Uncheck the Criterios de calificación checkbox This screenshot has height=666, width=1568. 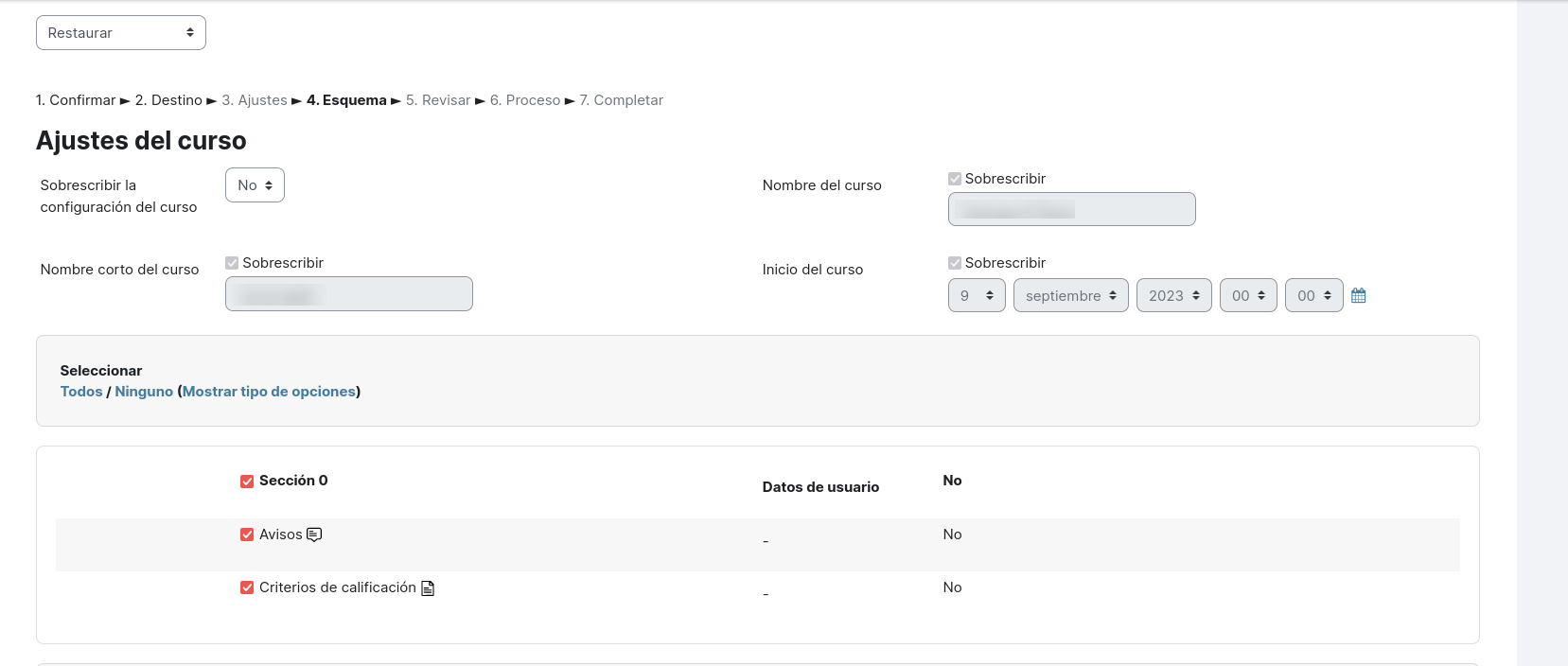[x=247, y=587]
